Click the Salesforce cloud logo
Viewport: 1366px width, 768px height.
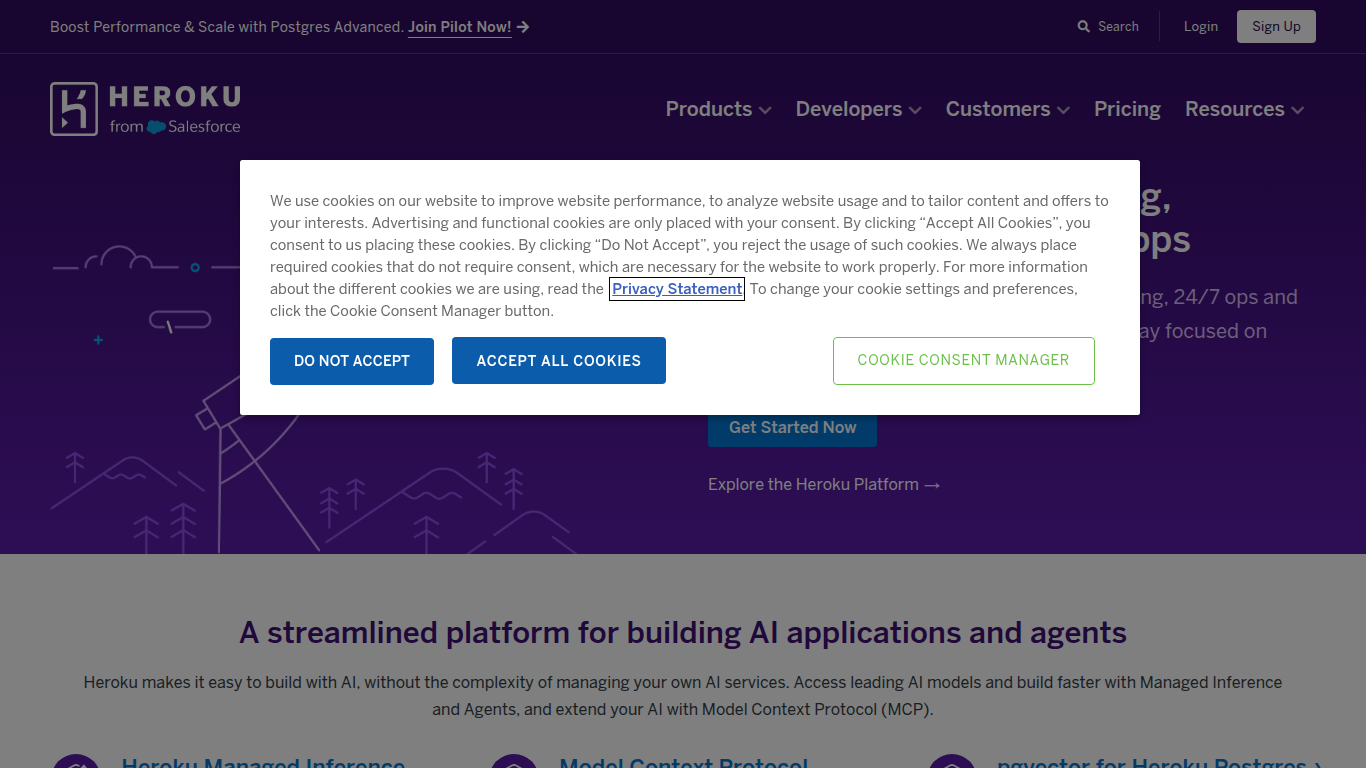coord(156,127)
